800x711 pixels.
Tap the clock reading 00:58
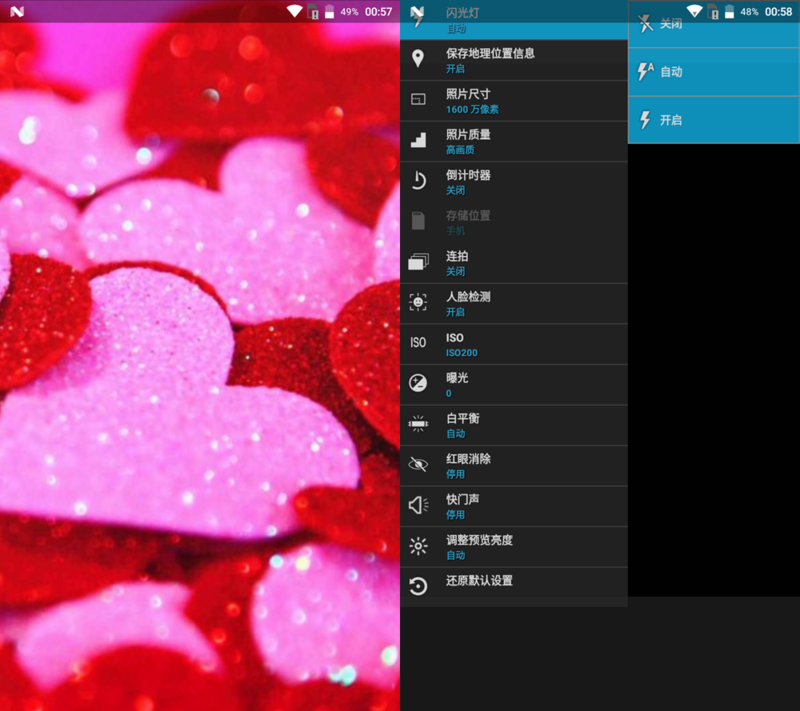coord(778,12)
